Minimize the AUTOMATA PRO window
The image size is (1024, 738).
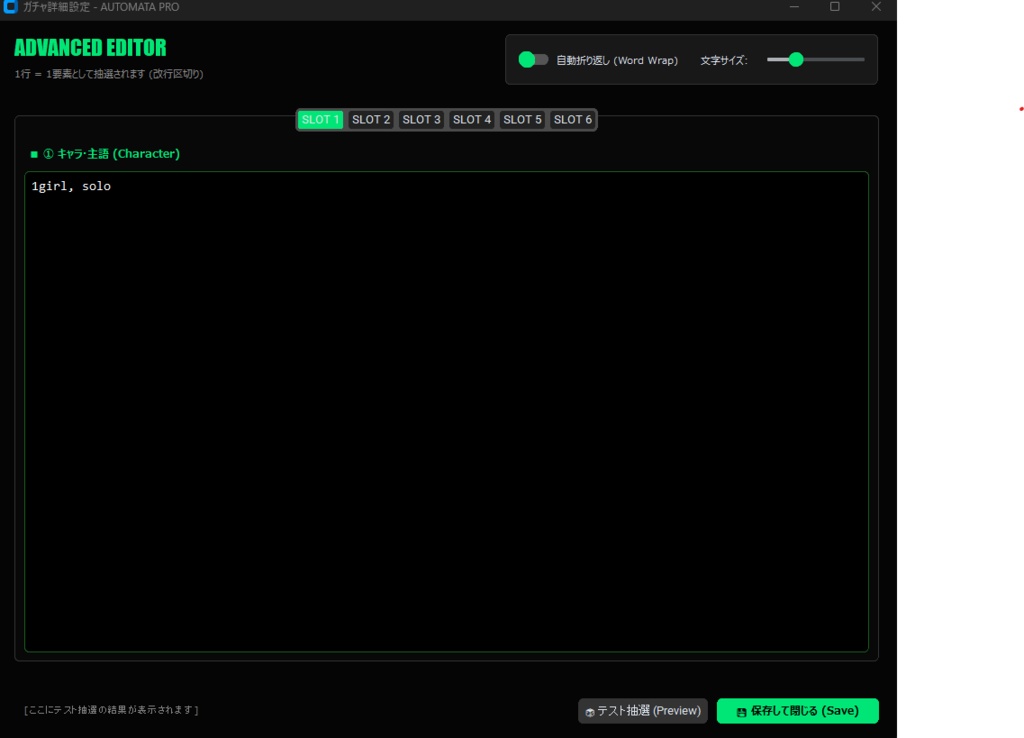point(794,7)
